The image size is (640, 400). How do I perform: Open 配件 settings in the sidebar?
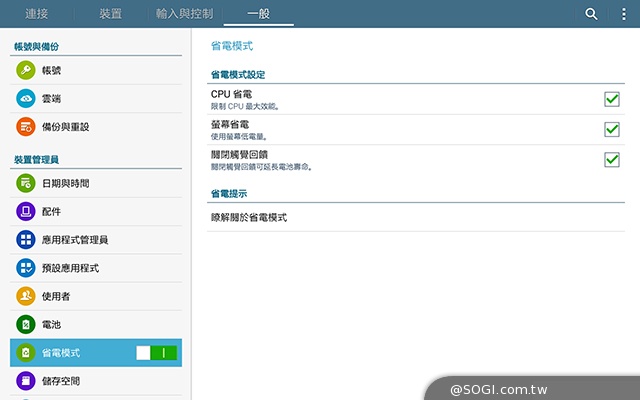click(52, 212)
